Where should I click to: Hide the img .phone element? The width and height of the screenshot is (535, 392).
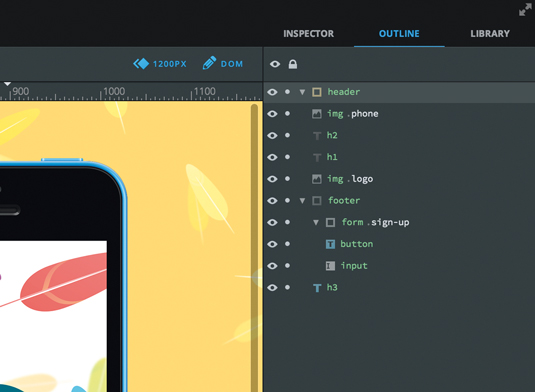tap(272, 114)
